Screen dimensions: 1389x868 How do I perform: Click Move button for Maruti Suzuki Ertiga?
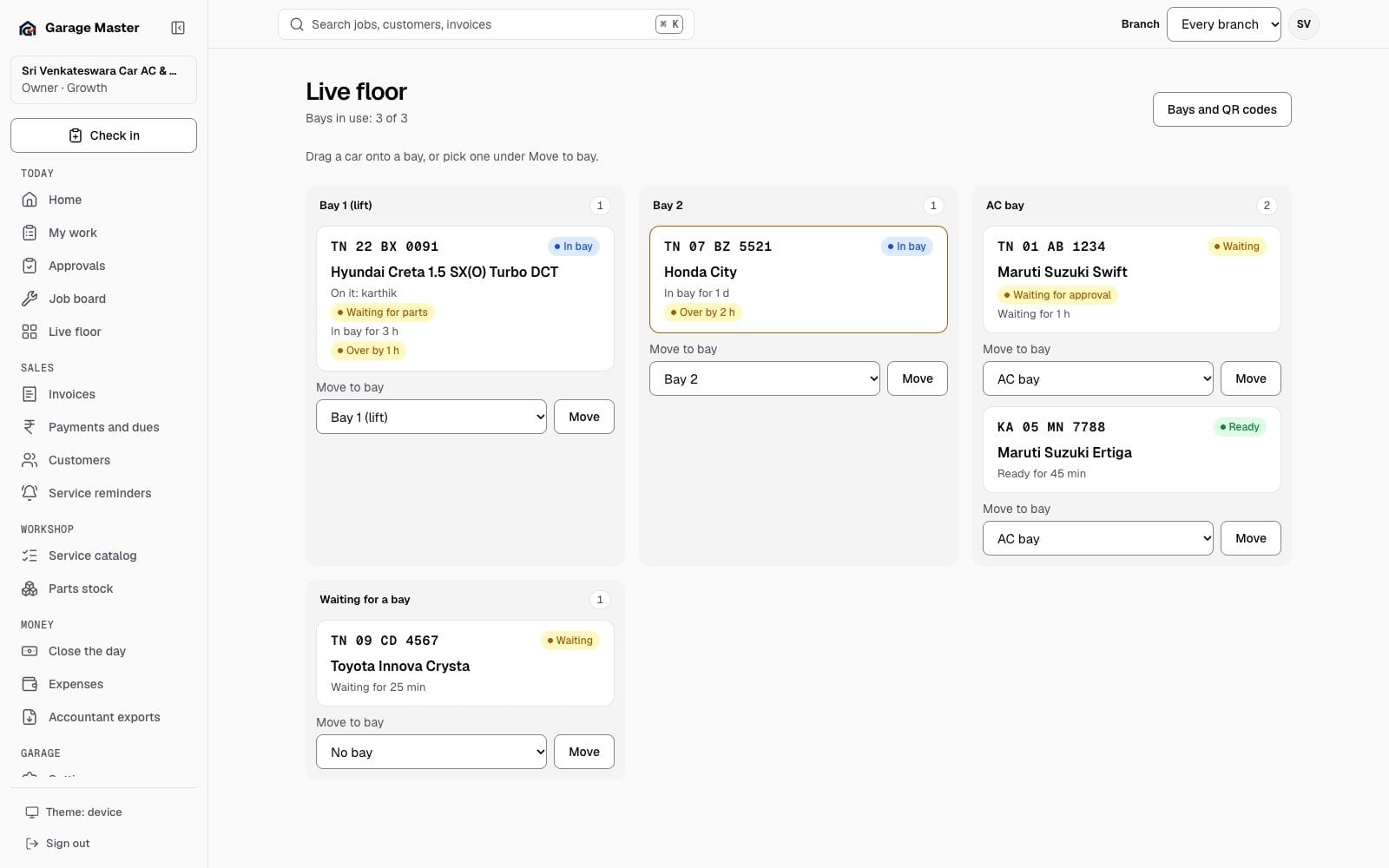(1250, 538)
